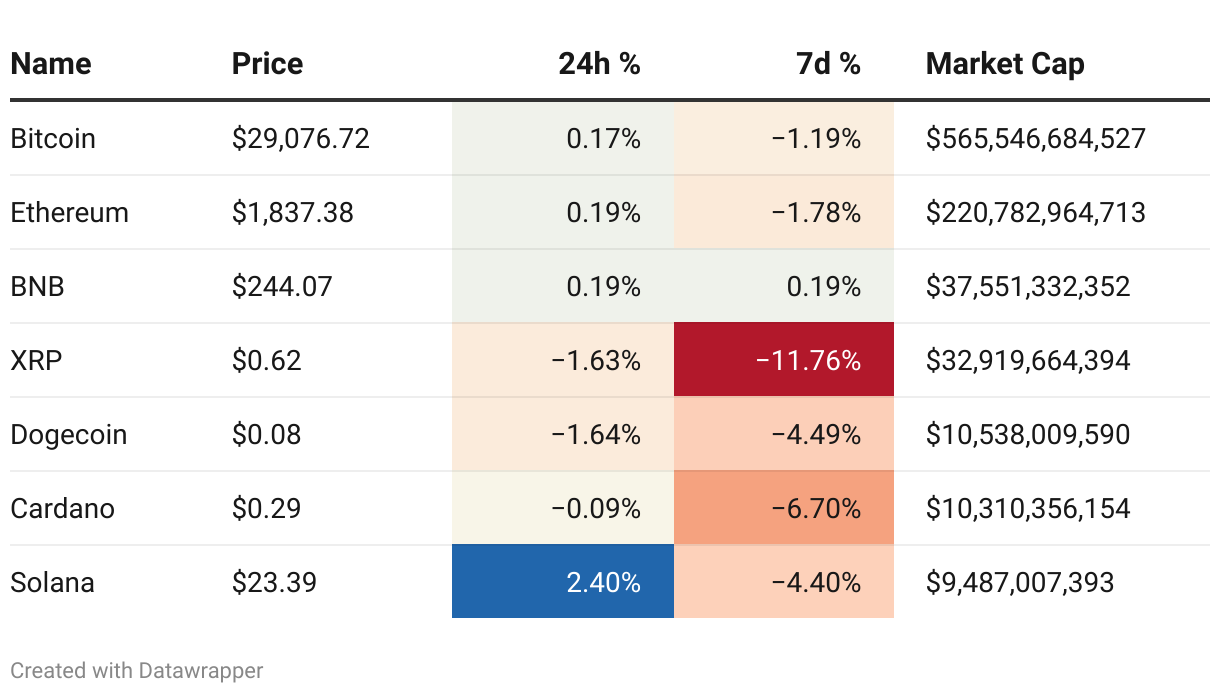
Task: Select the Cardano name cell
Action: pos(62,508)
